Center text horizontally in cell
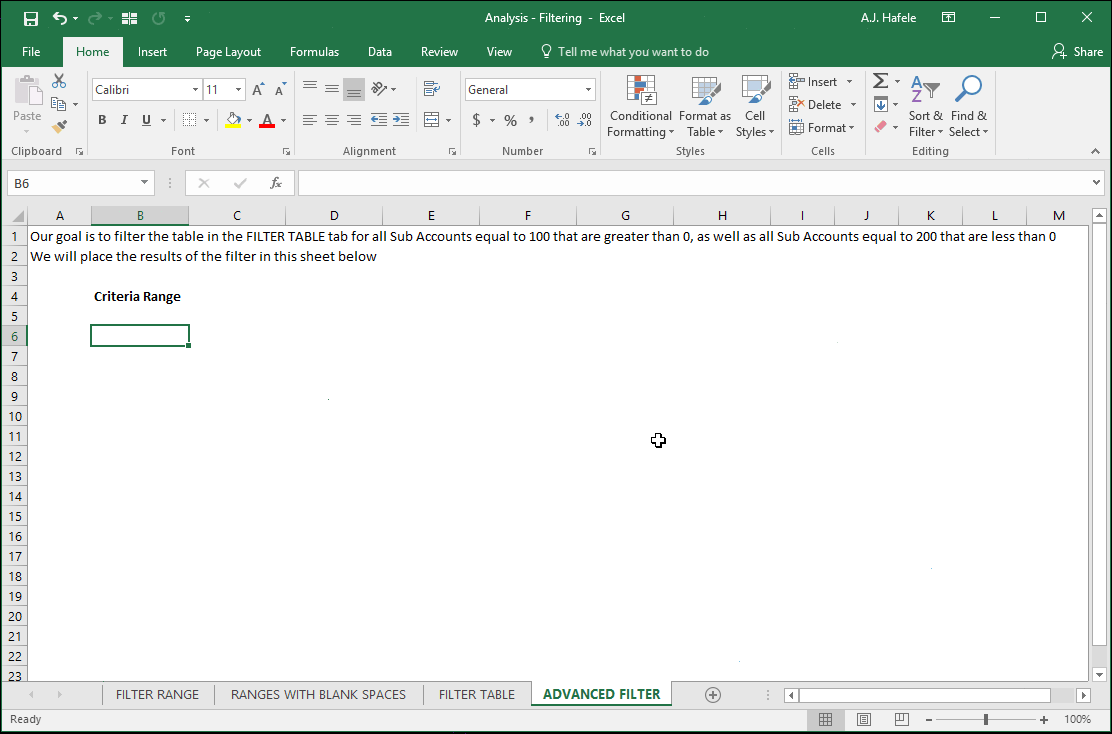This screenshot has width=1112, height=734. [x=332, y=120]
